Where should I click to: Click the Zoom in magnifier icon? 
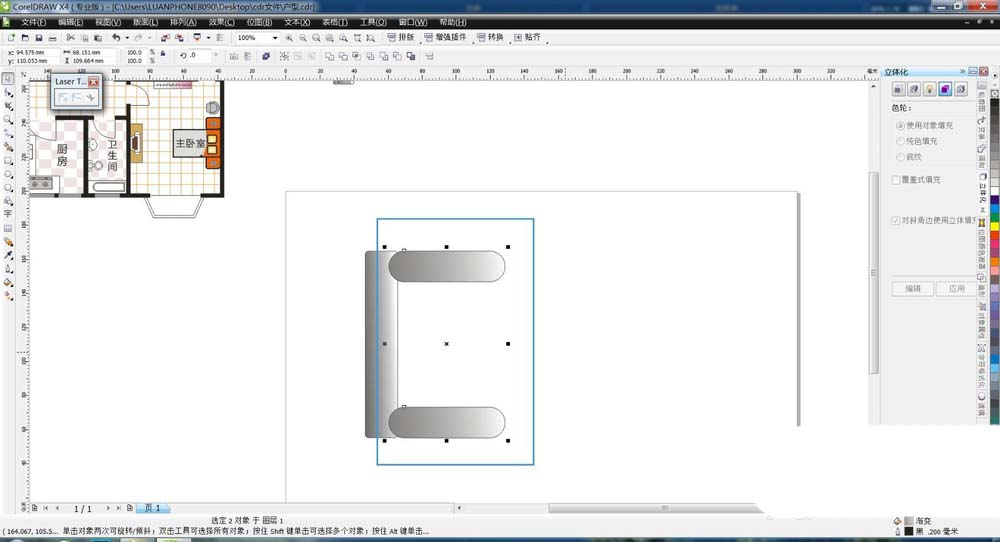click(289, 38)
